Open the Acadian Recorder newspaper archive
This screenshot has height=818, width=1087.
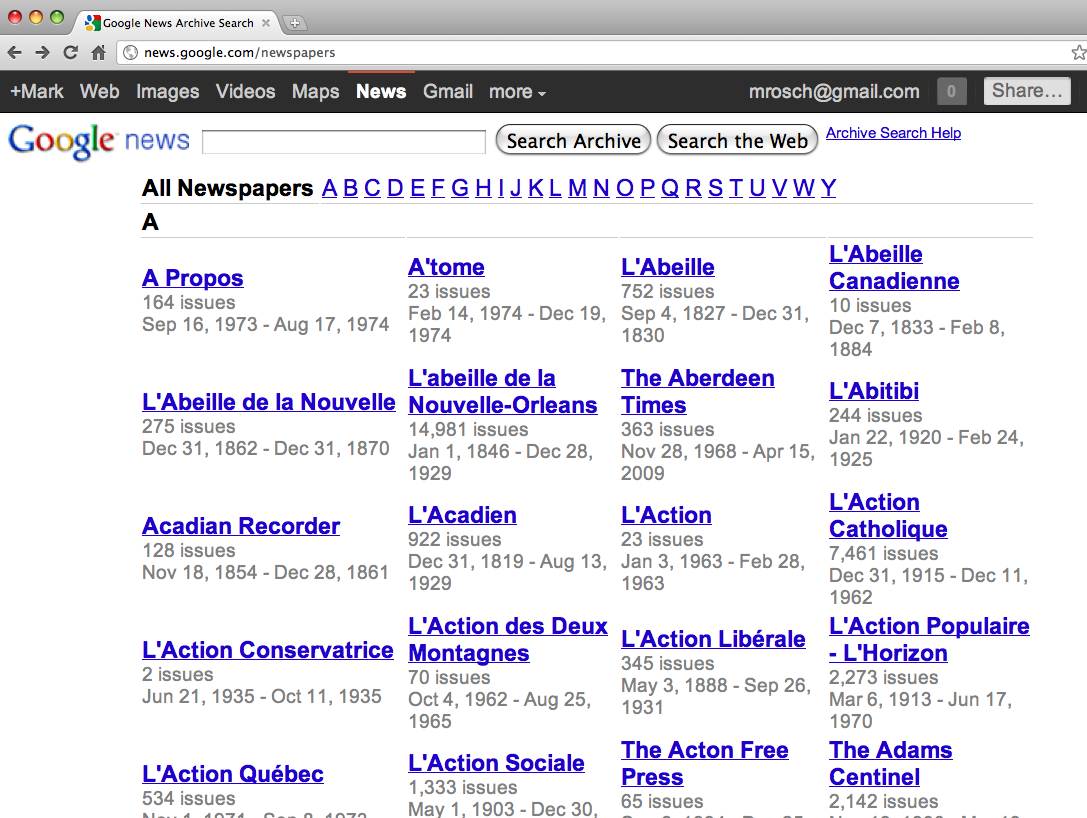[x=240, y=525]
